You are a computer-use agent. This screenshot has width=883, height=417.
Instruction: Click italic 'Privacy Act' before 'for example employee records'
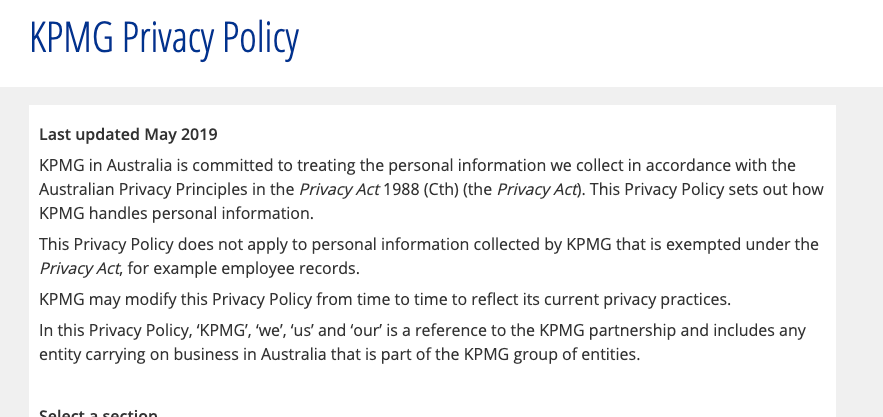click(79, 268)
